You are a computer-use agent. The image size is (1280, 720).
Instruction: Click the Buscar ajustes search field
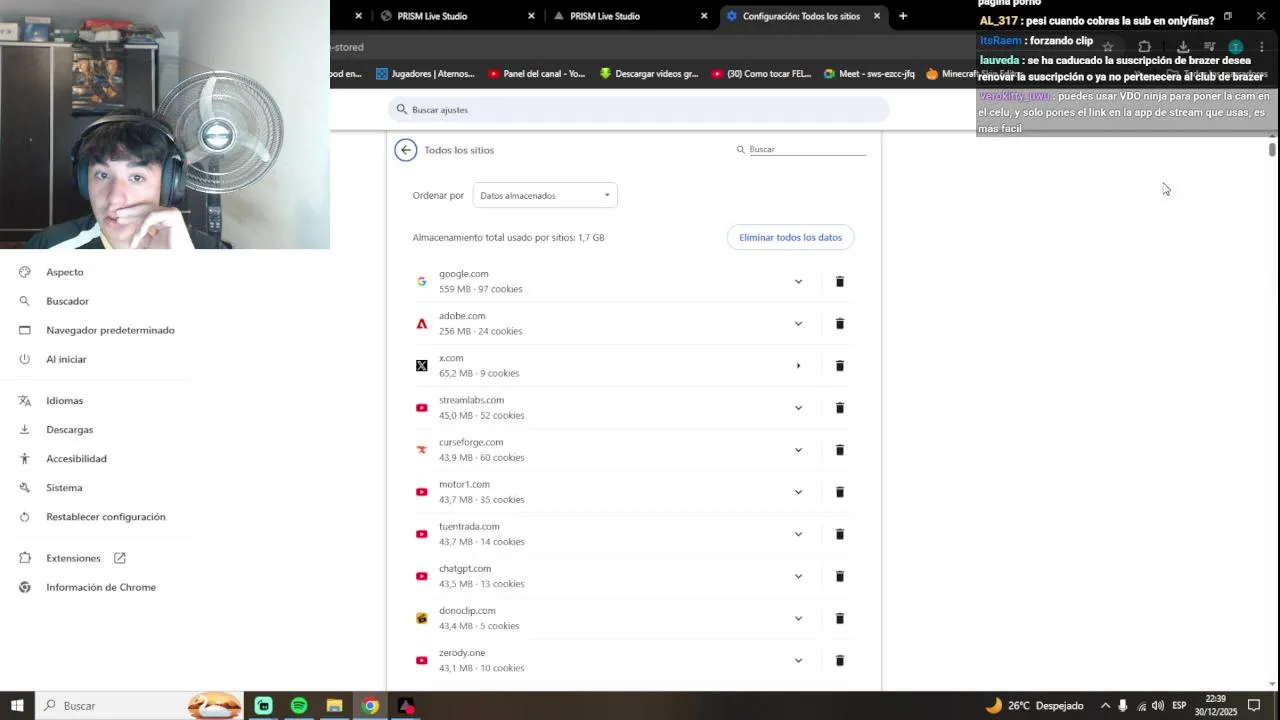click(x=638, y=110)
